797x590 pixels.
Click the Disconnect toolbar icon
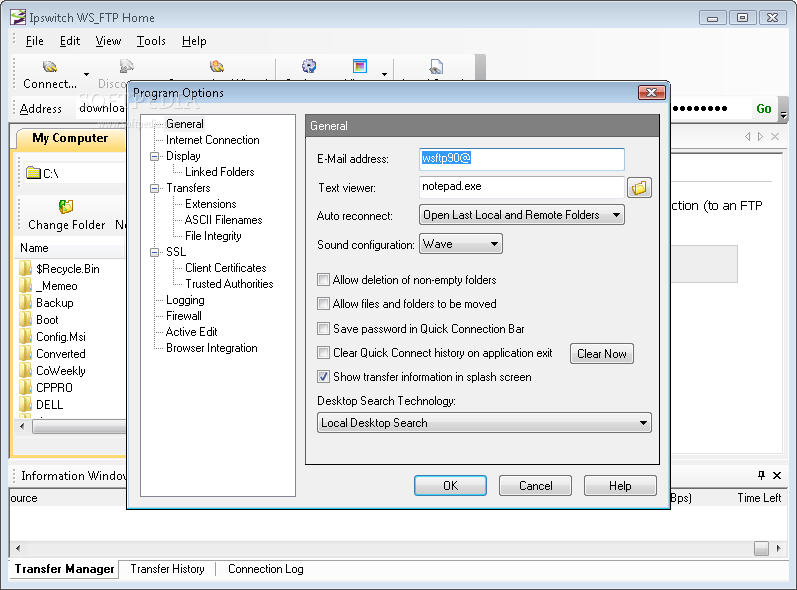126,67
